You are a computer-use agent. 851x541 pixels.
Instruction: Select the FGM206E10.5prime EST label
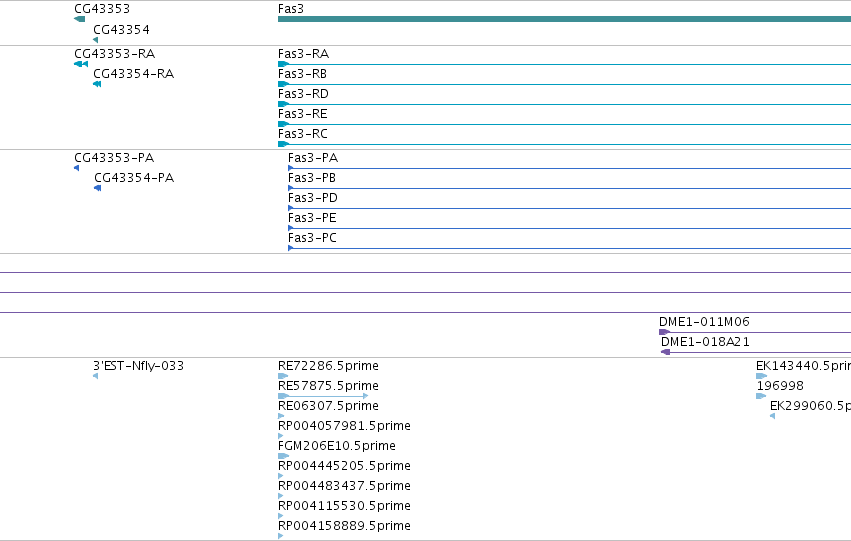336,446
